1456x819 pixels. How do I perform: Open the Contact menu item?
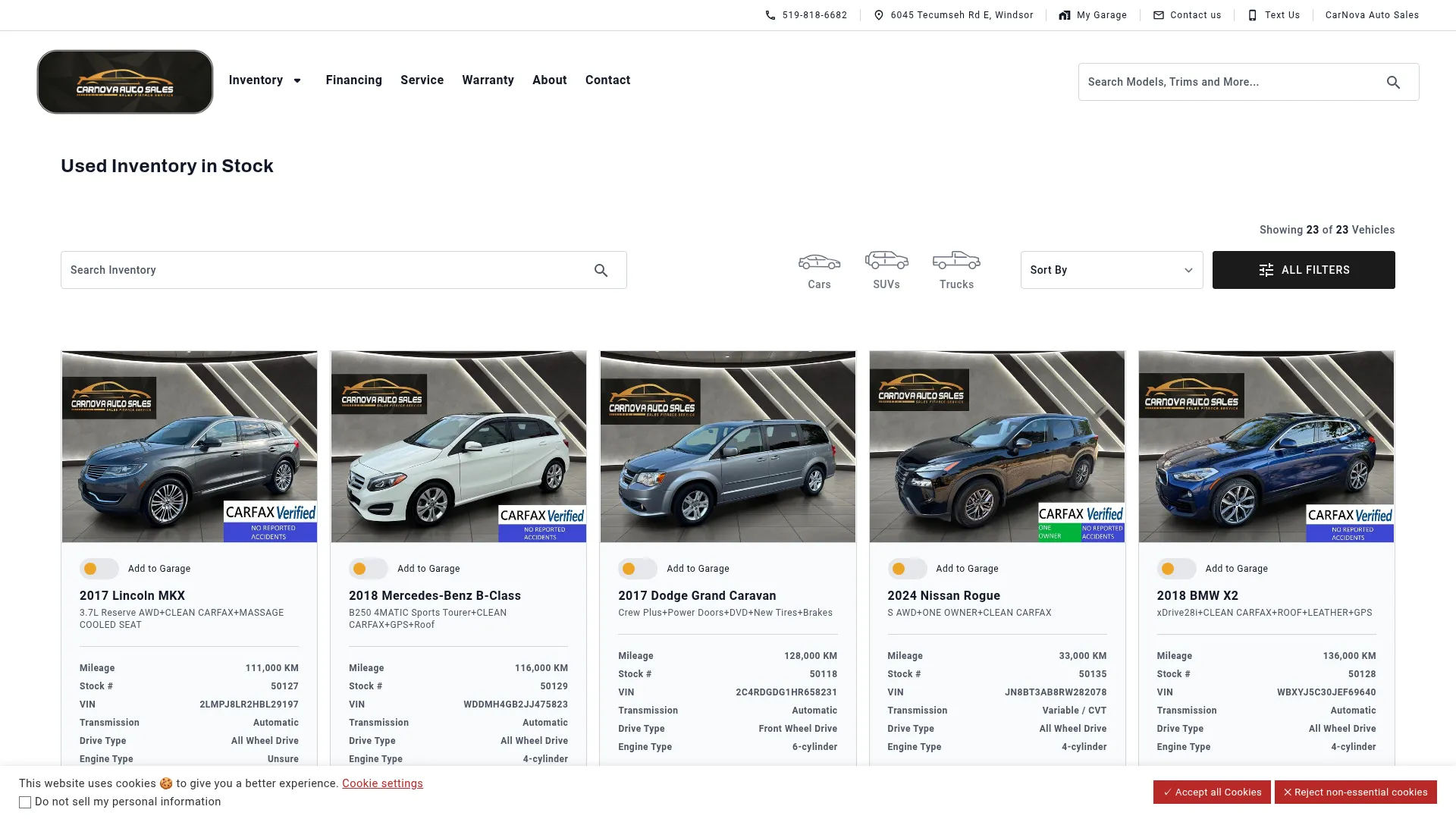tap(608, 80)
